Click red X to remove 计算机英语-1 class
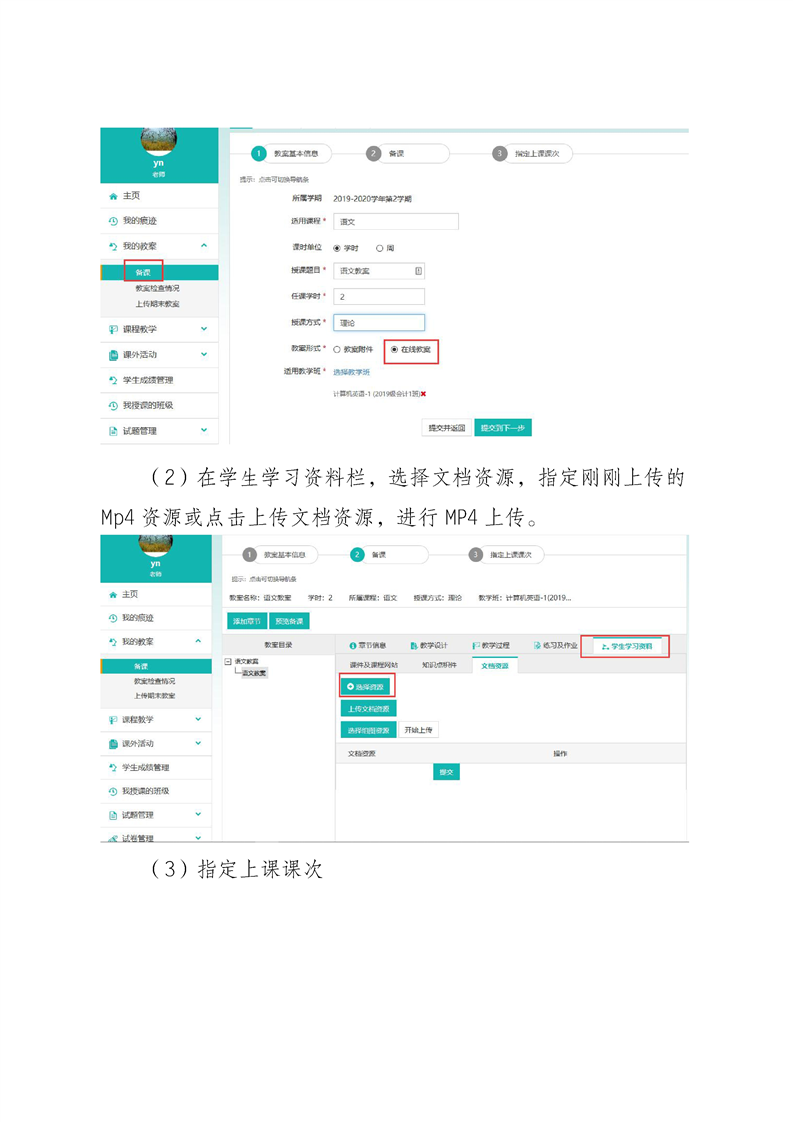 (x=424, y=394)
